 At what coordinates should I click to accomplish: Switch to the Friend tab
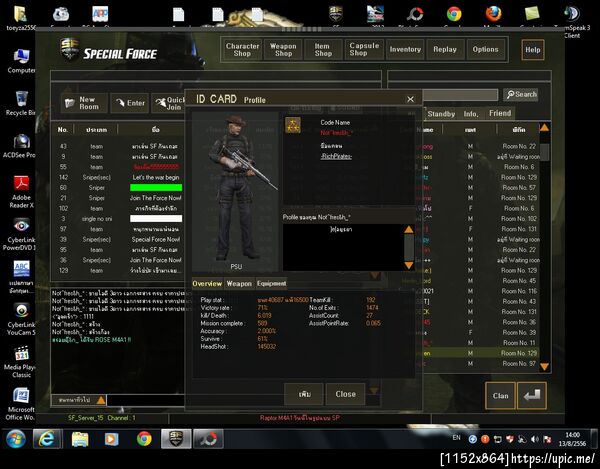coord(500,113)
